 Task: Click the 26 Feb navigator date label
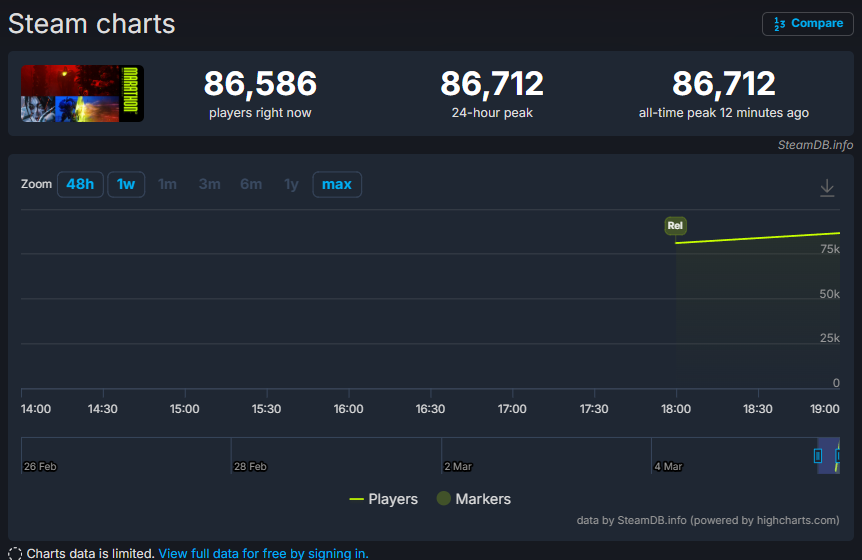40,466
